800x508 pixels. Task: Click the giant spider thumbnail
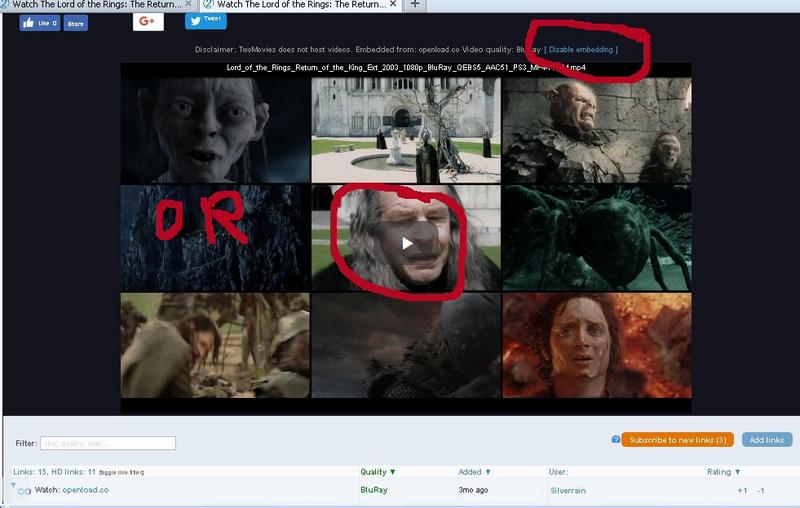pos(597,238)
